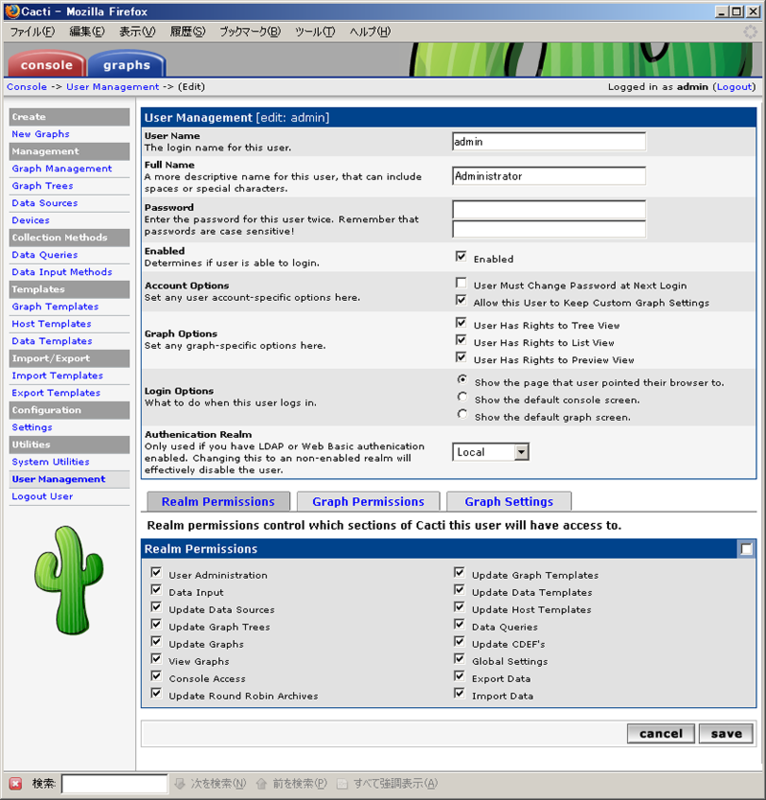
Task: Uncheck Allow this User to Keep Custom Graph Settings
Action: click(x=461, y=300)
